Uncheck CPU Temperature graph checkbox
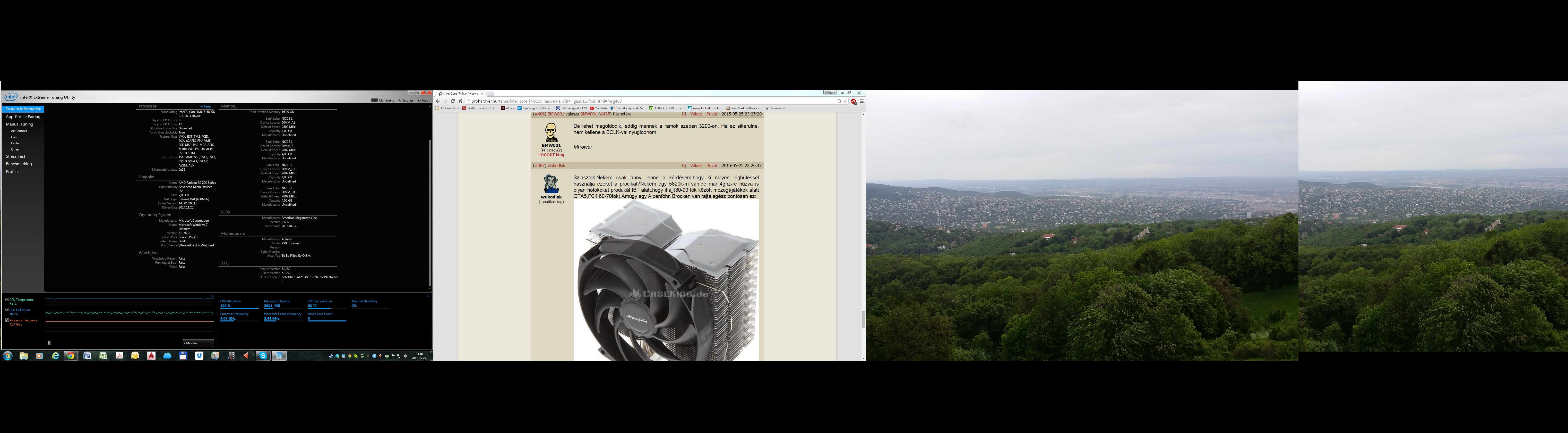The height and width of the screenshot is (433, 1568). pyautogui.click(x=7, y=300)
